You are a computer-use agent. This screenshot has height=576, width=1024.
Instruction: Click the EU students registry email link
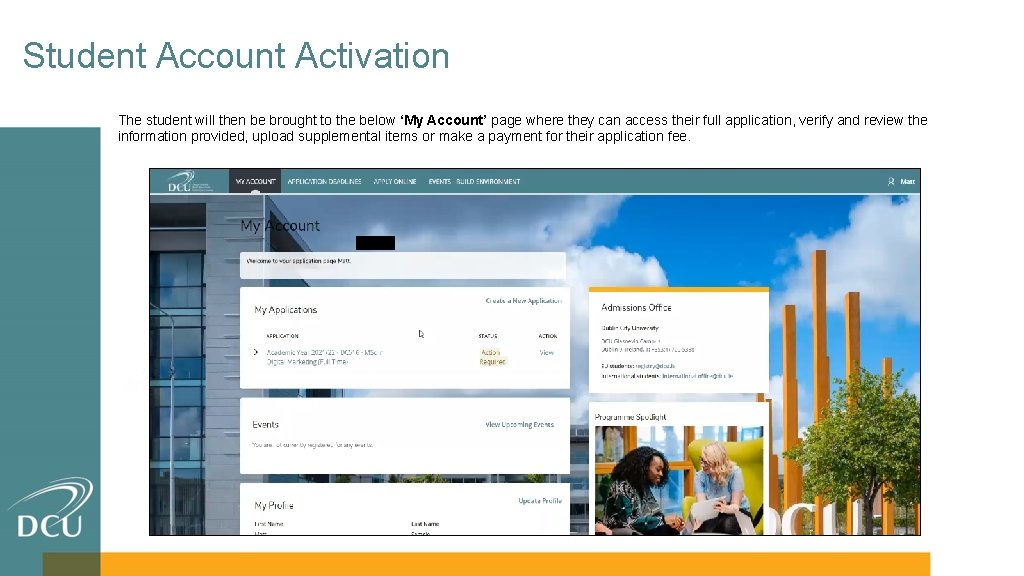click(655, 366)
